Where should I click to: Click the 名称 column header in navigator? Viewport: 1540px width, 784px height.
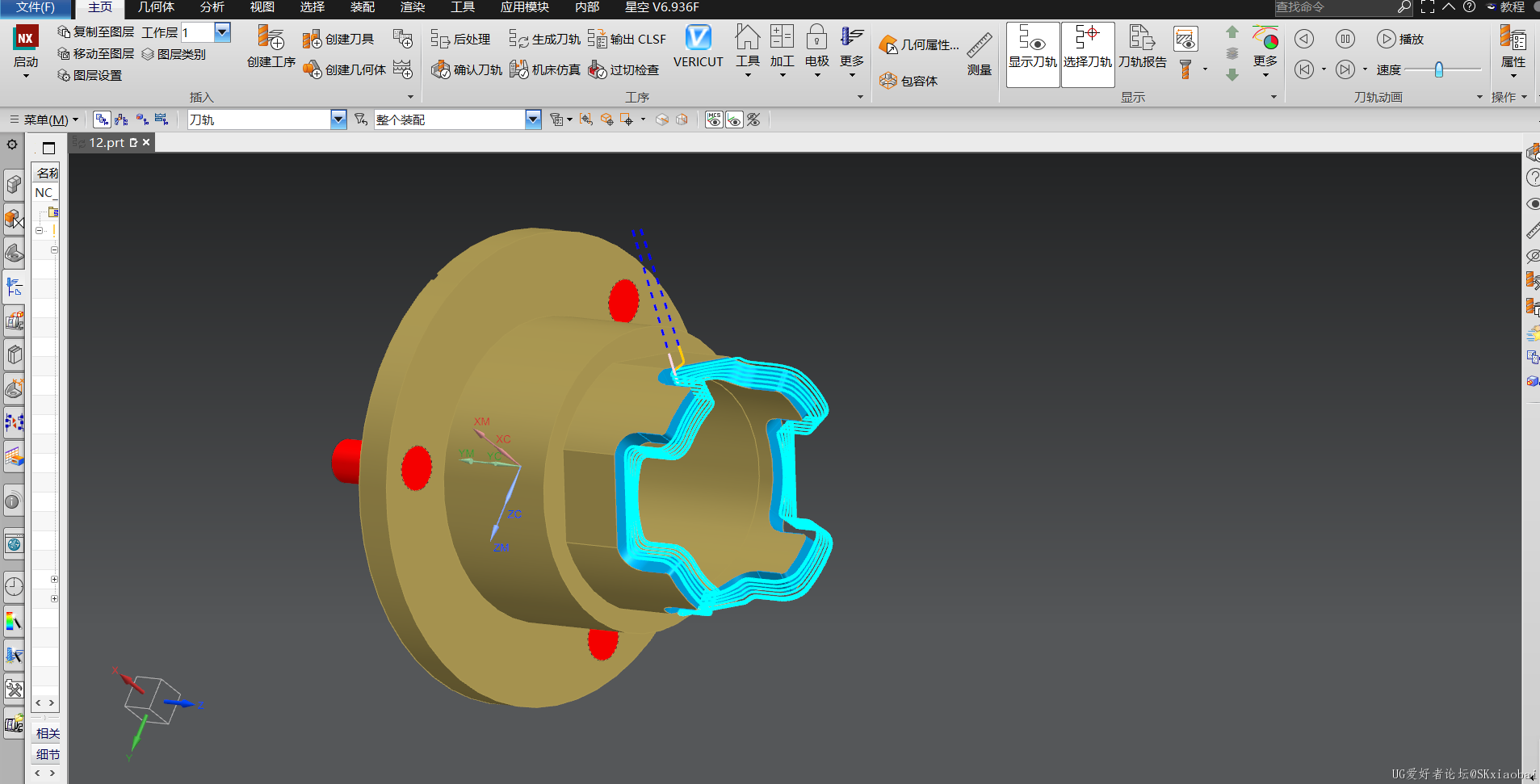[48, 173]
